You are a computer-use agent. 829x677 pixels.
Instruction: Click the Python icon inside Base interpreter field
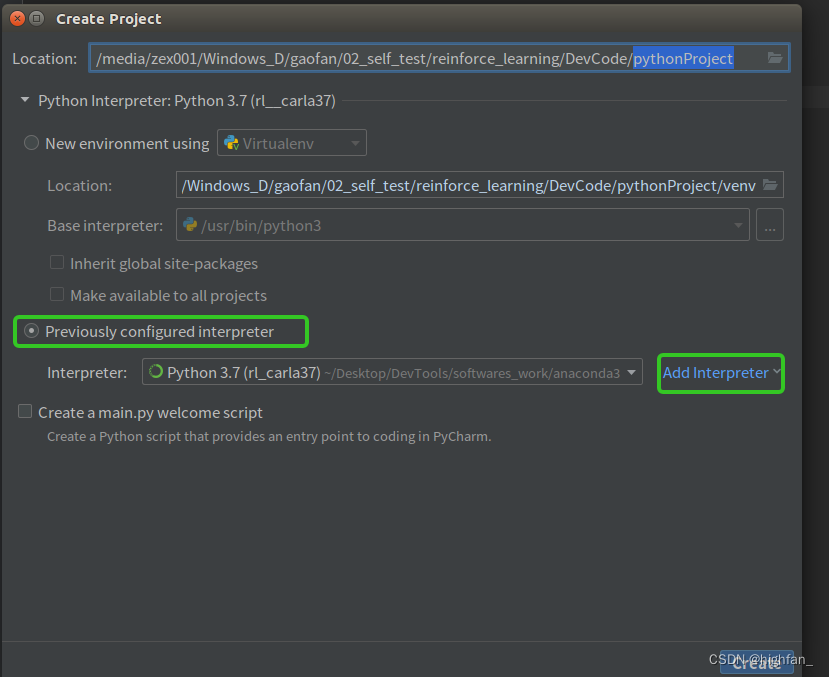pos(190,225)
